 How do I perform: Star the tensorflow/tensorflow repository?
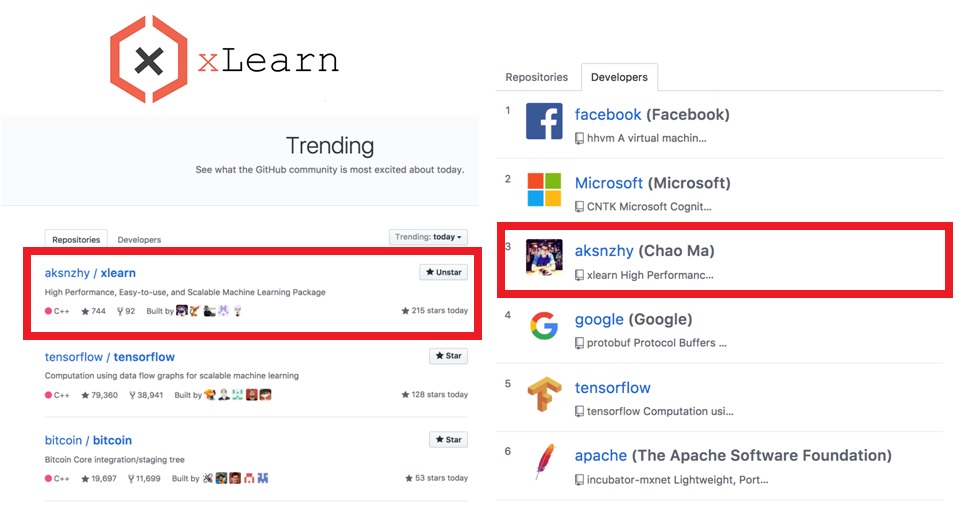tap(448, 356)
